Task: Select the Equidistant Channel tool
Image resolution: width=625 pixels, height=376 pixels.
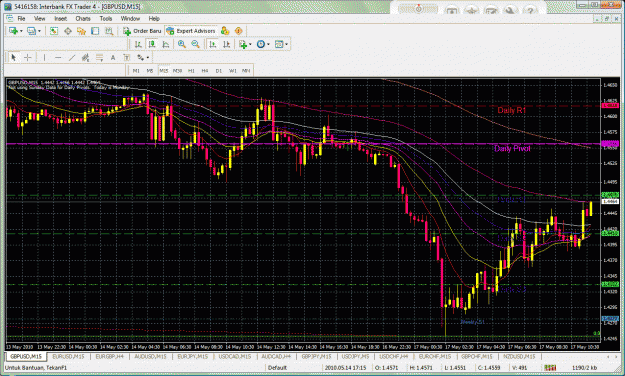Action: click(85, 57)
